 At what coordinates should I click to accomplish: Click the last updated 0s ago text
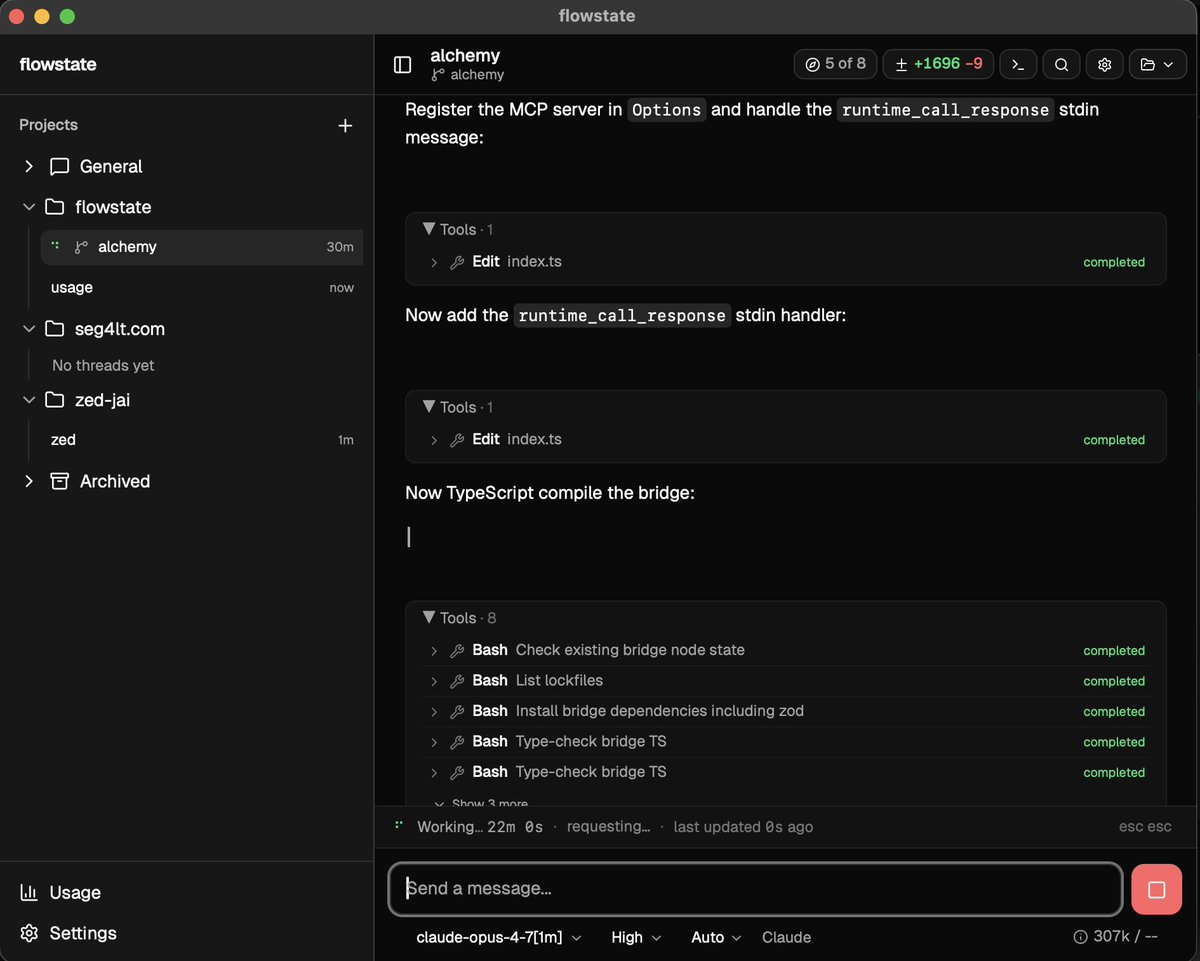point(743,827)
